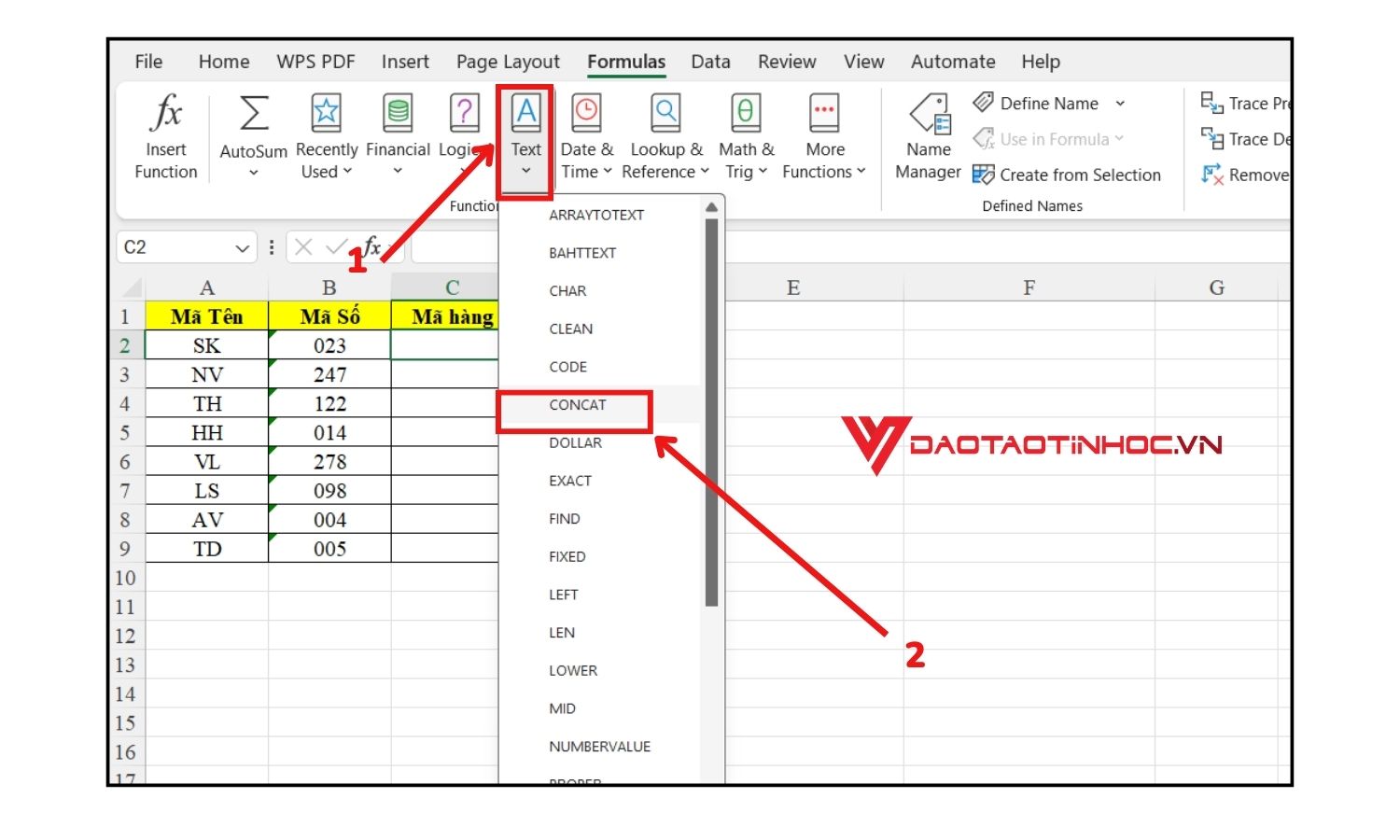Expand the Recently Used dropdown arrow
This screenshot has height=840, width=1400.
click(347, 172)
